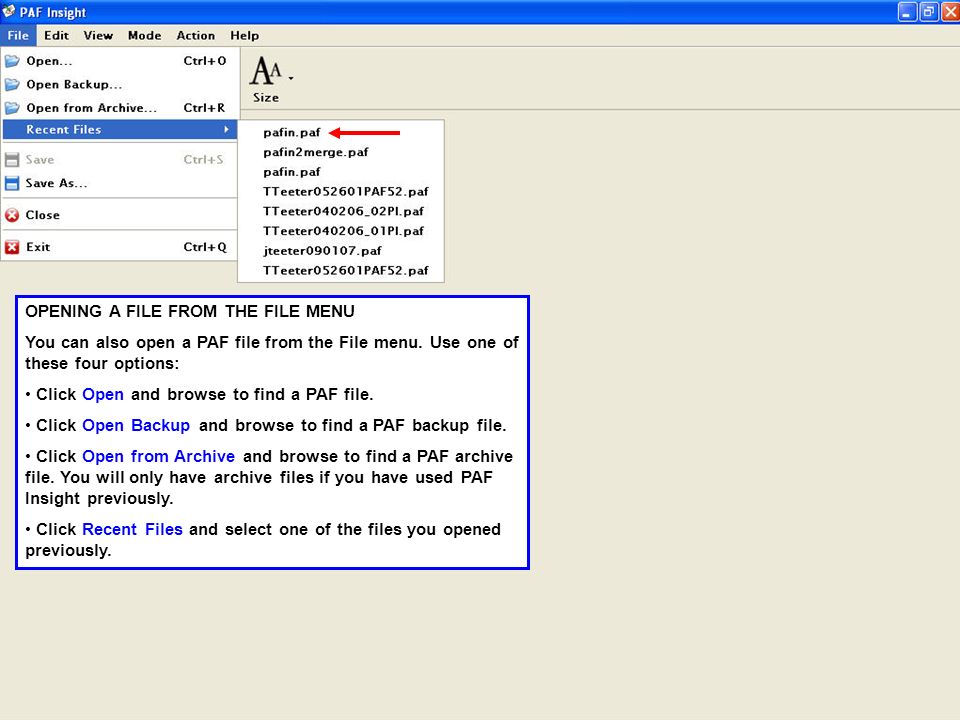Choose Save As... menu entry
Image resolution: width=960 pixels, height=720 pixels.
[119, 183]
